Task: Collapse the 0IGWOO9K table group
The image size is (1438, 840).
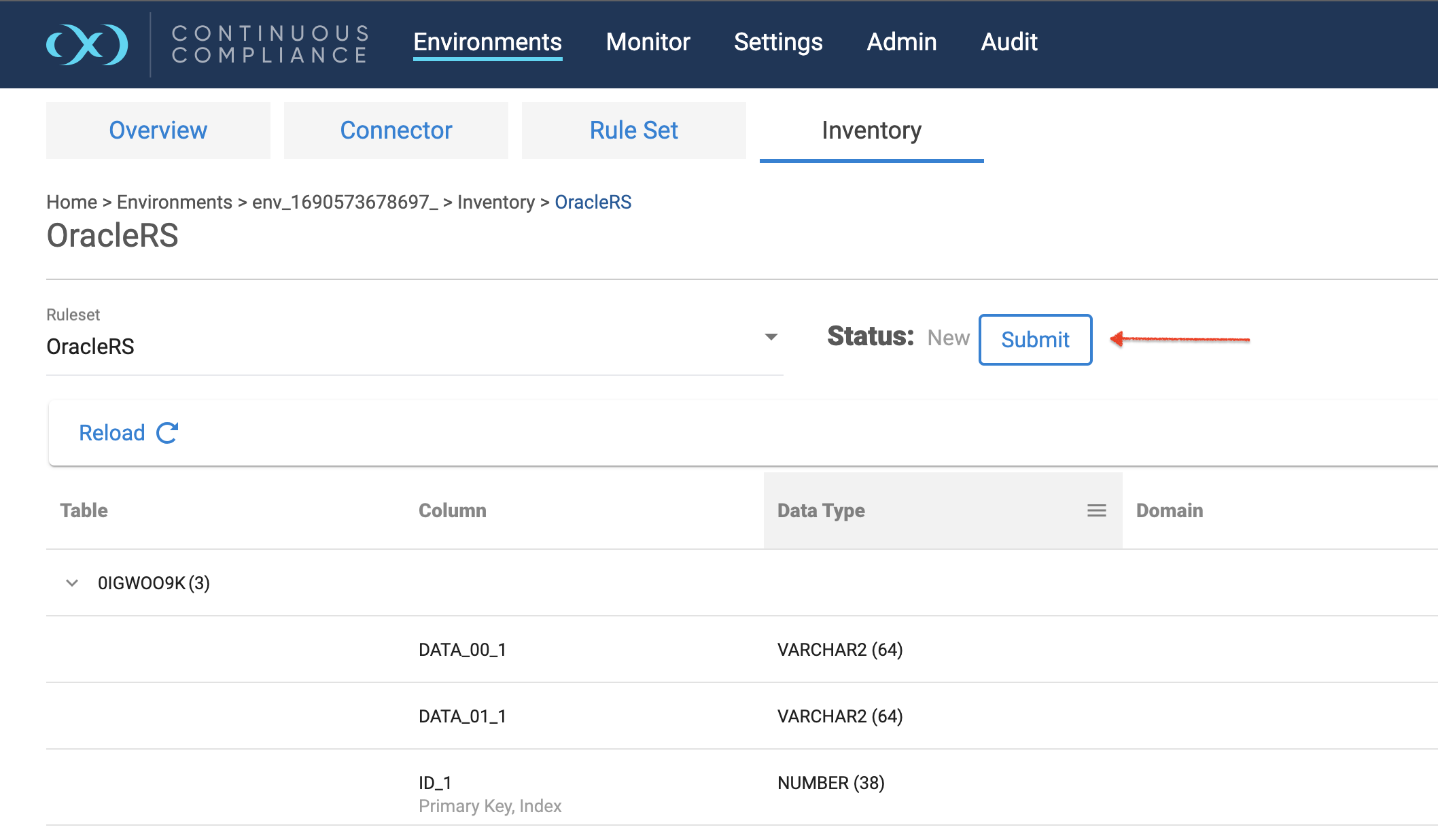Action: [x=72, y=583]
